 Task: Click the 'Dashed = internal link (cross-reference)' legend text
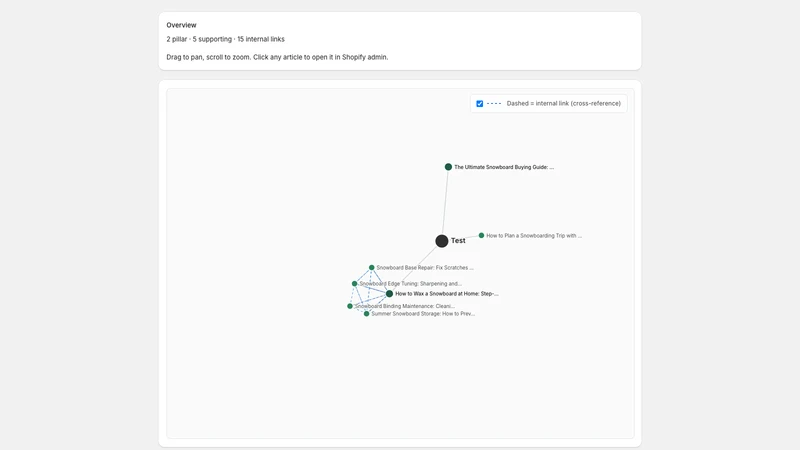(564, 104)
